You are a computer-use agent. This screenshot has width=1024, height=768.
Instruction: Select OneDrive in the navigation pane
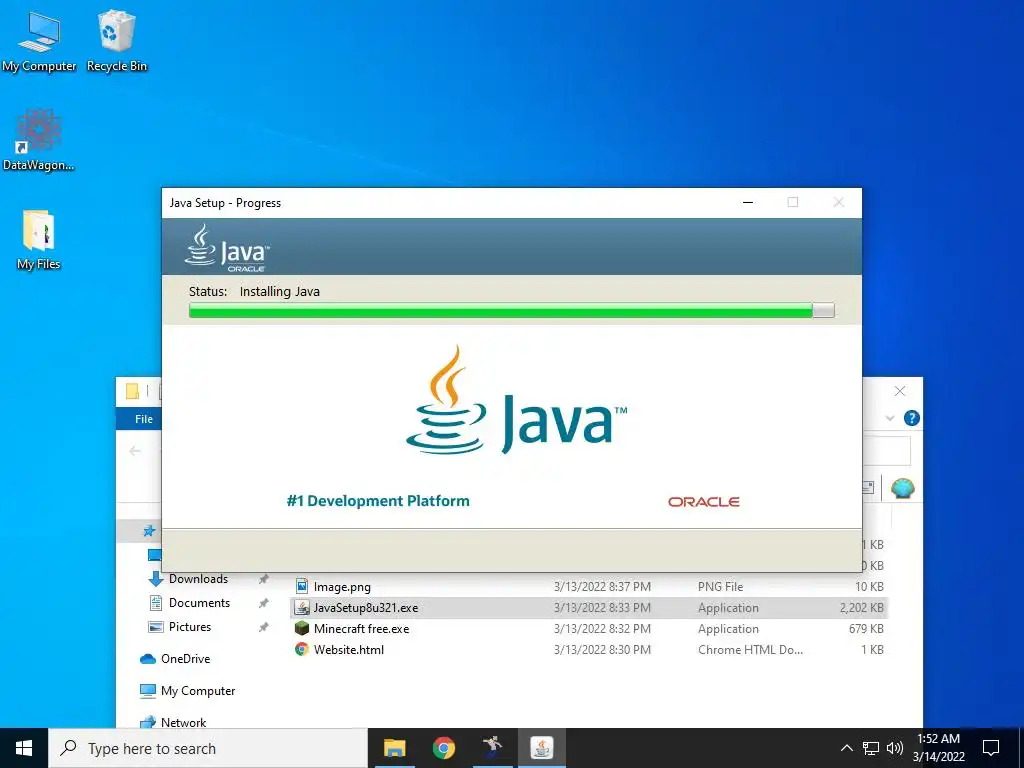[x=185, y=659]
